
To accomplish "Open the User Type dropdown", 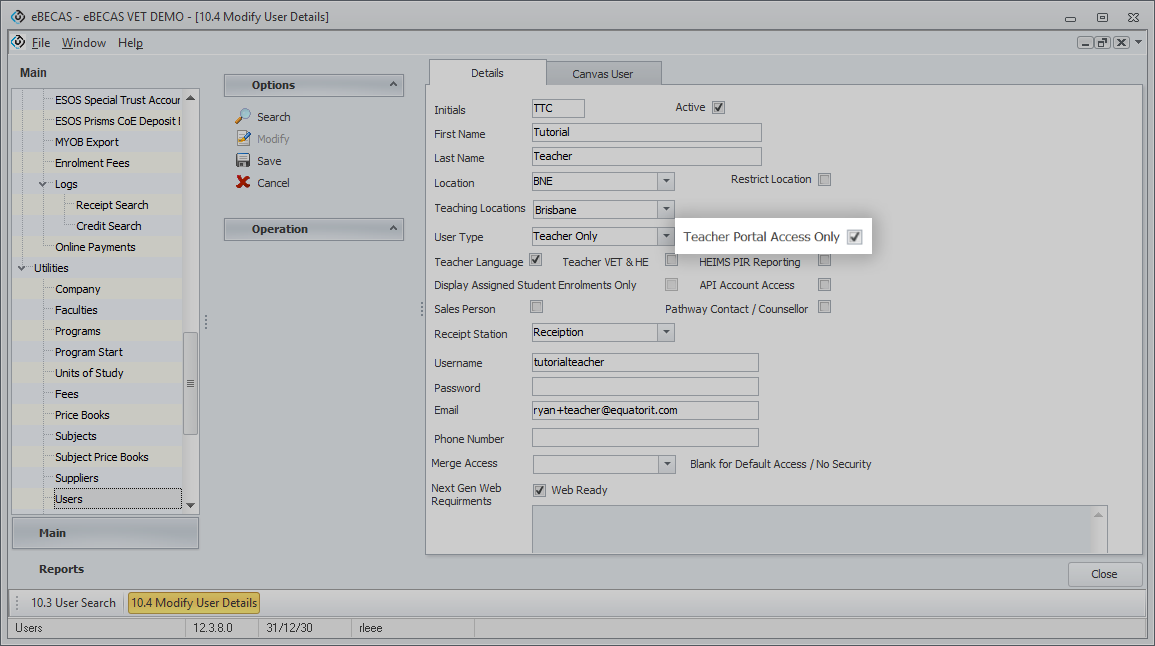I will coord(666,237).
